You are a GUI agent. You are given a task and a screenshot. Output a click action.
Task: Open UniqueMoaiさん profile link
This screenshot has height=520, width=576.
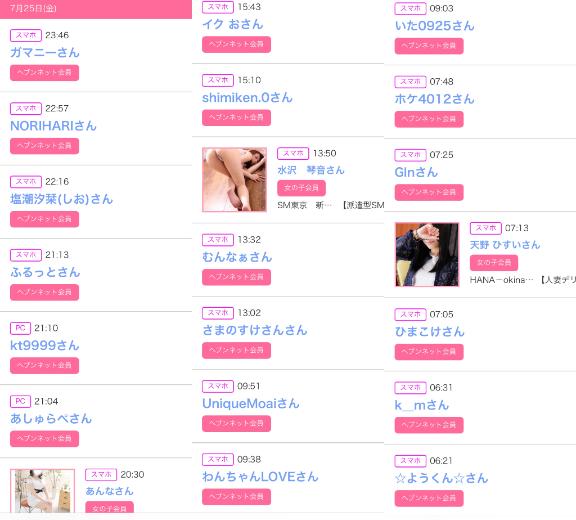click(x=251, y=404)
